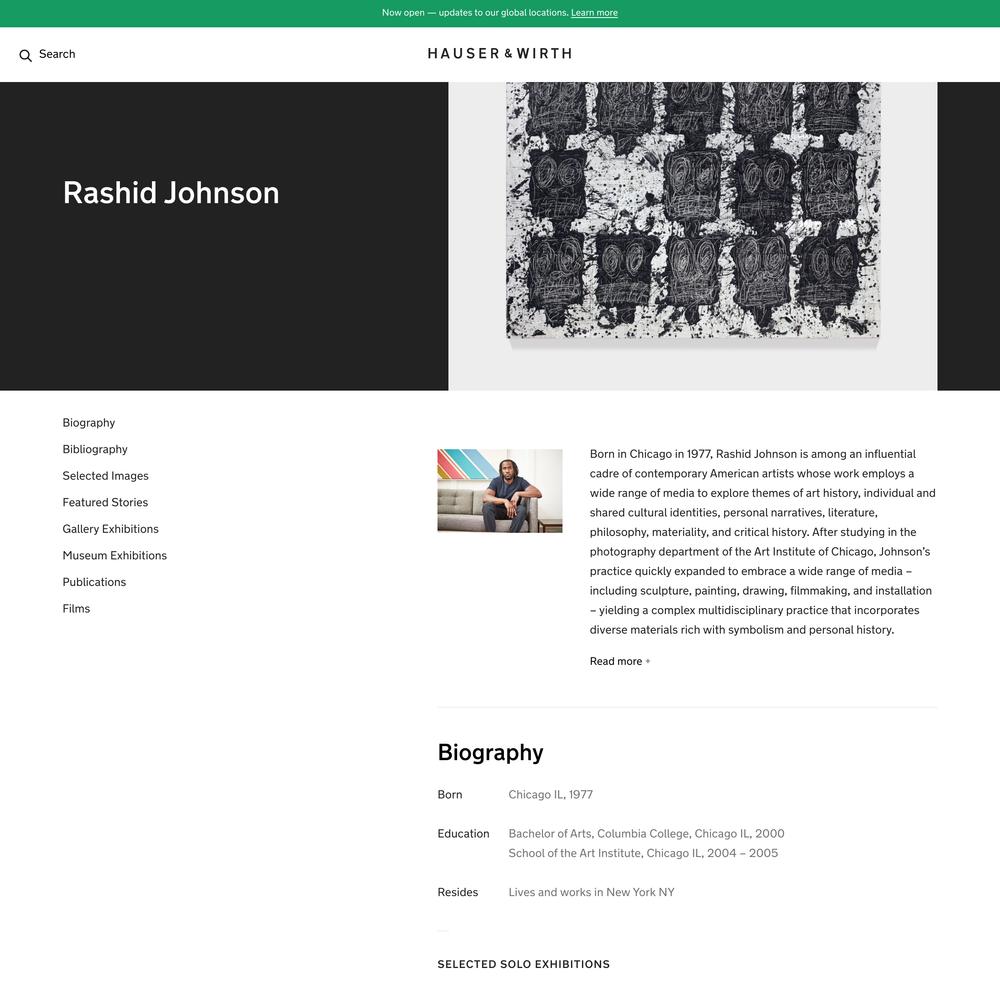
Task: Click the Born label
Action: [x=450, y=795]
